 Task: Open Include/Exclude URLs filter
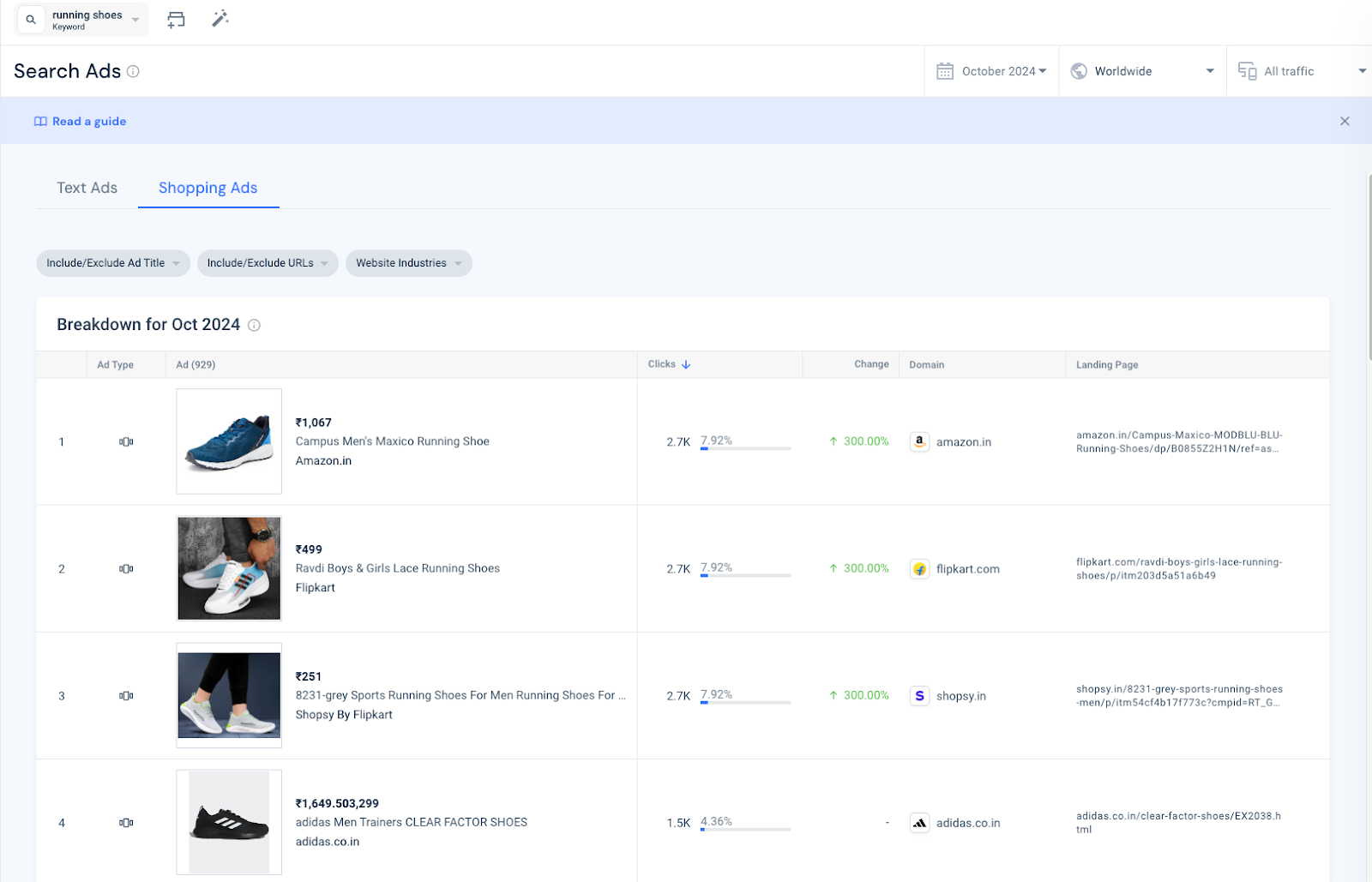coord(268,263)
